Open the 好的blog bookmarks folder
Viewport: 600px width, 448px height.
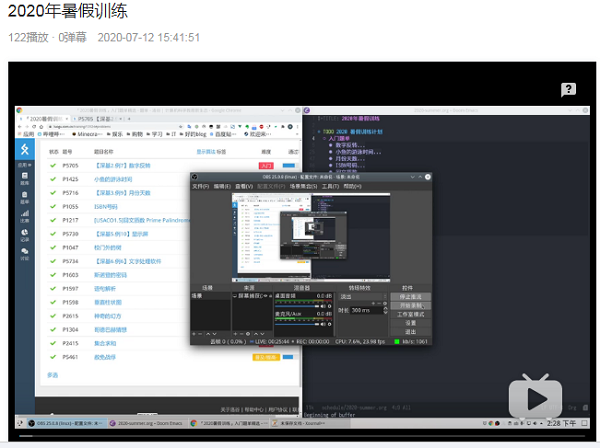pyautogui.click(x=193, y=134)
